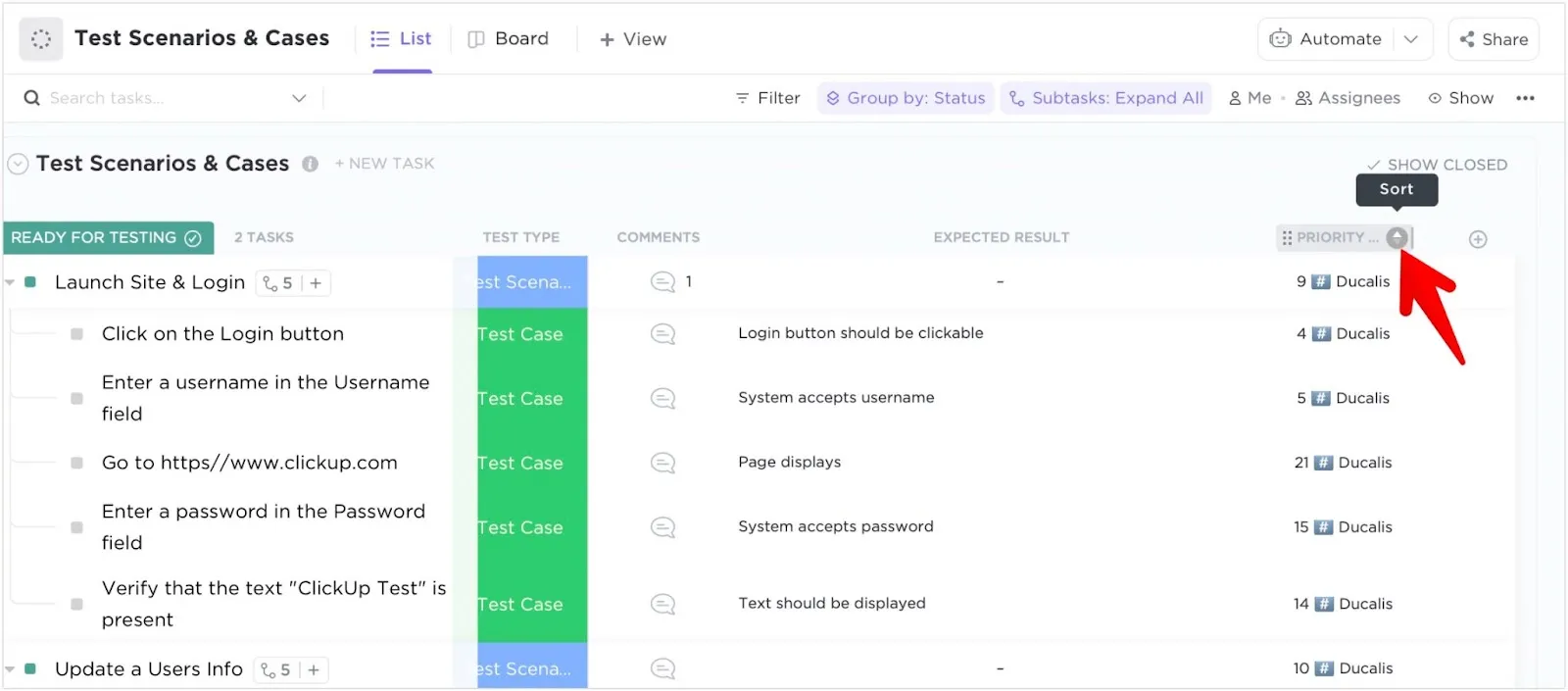Click the Share button
This screenshot has width=1568, height=691.
point(1494,39)
